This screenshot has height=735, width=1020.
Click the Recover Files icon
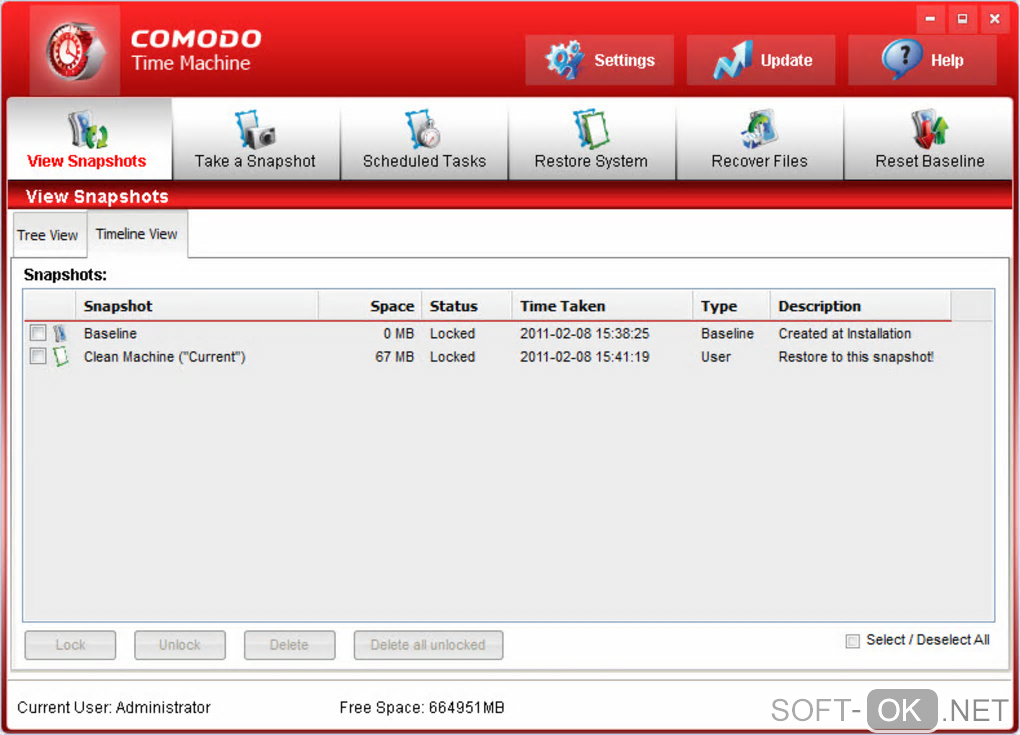(759, 129)
